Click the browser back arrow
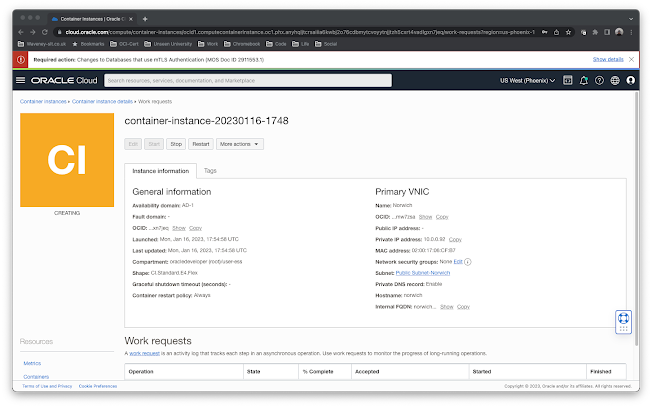Screen dimensions: 652x407 (21, 32)
